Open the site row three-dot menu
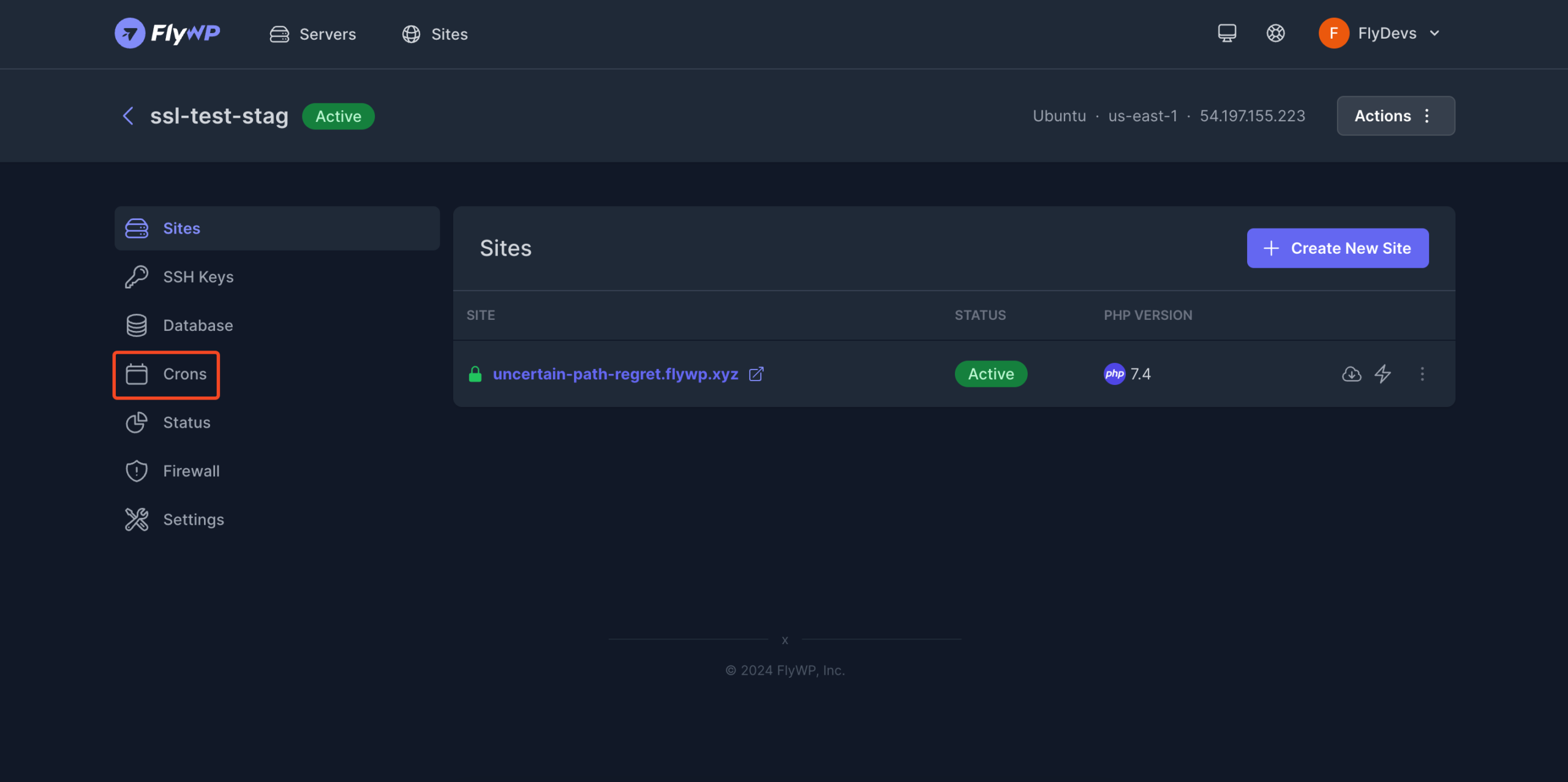The image size is (1568, 782). coord(1422,374)
